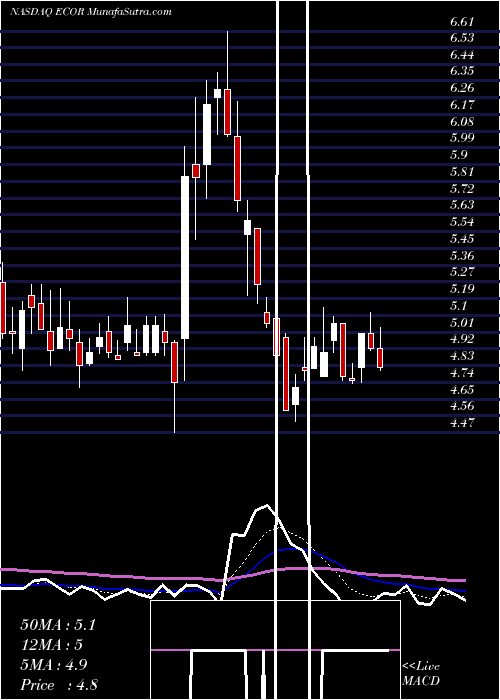
Task: Click the <<Live MACD label
Action: 421,674
